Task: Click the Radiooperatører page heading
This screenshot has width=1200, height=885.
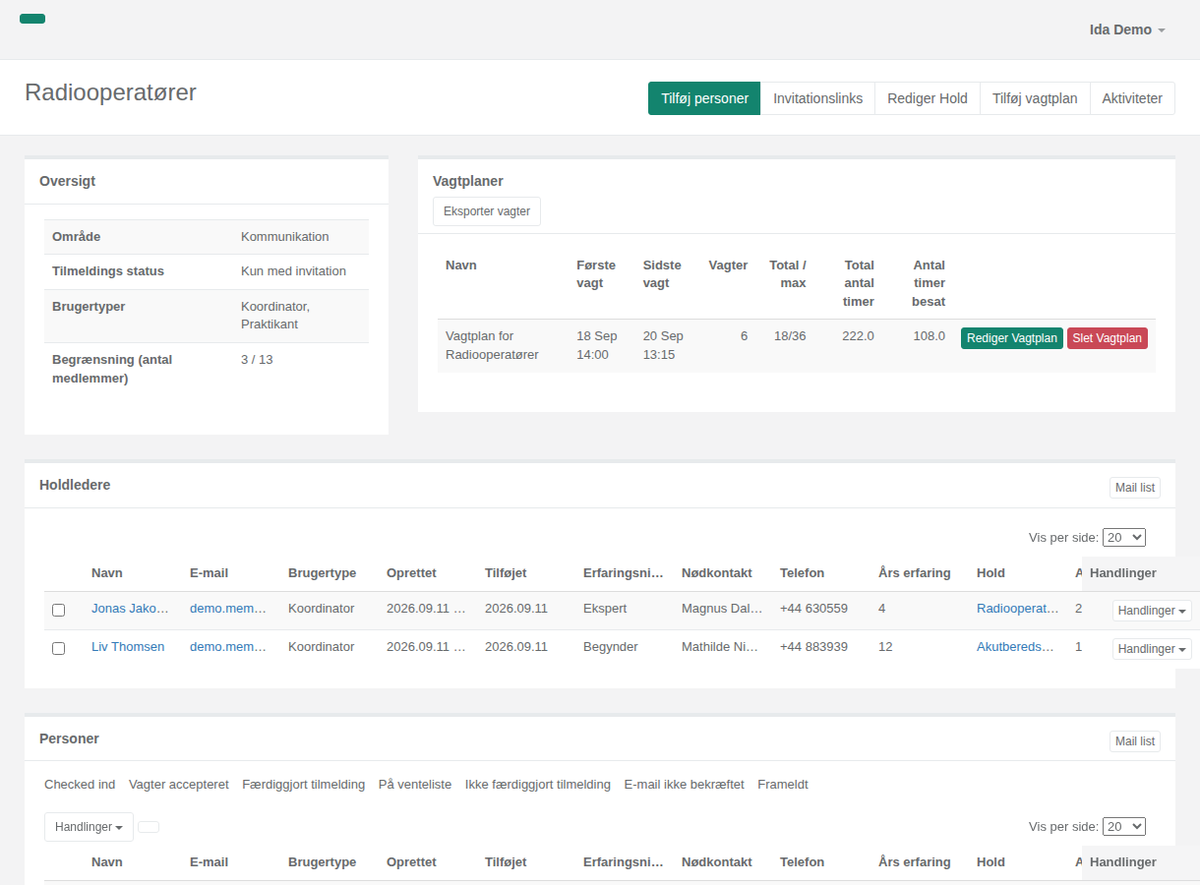Action: 111,93
